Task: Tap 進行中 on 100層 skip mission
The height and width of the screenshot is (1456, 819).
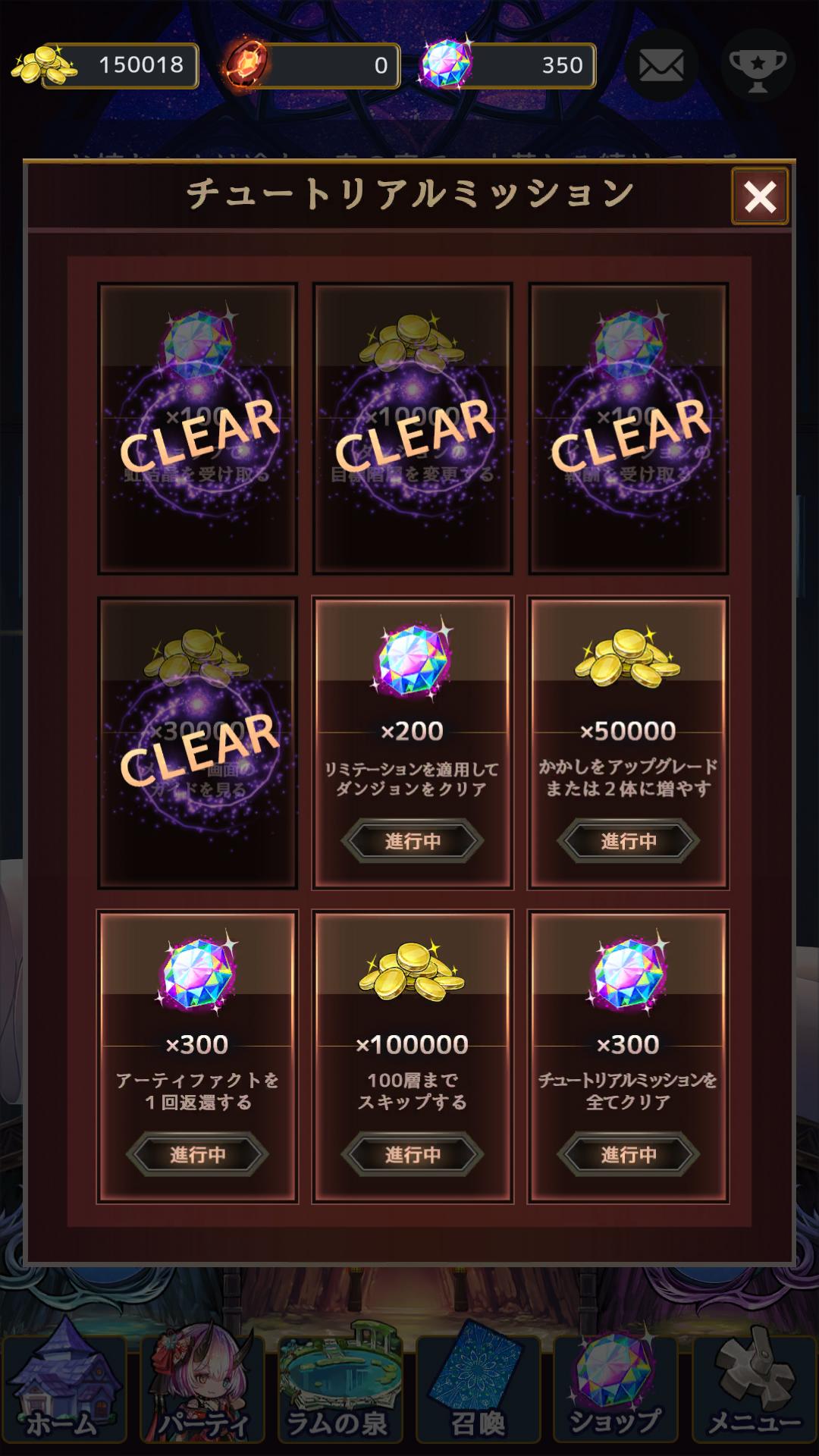Action: click(413, 1155)
